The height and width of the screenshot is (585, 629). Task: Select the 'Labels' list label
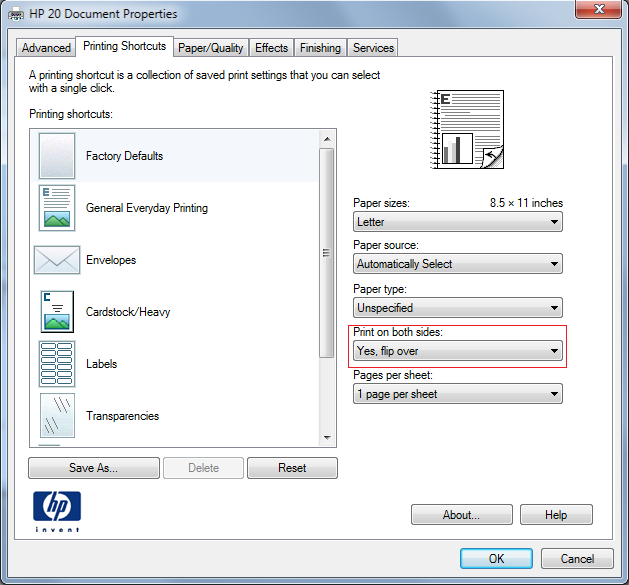pyautogui.click(x=101, y=364)
